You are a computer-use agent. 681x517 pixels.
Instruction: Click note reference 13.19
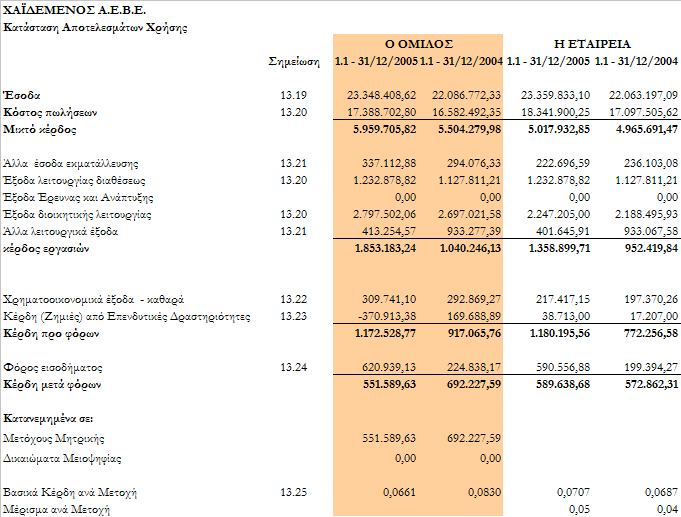click(x=294, y=95)
